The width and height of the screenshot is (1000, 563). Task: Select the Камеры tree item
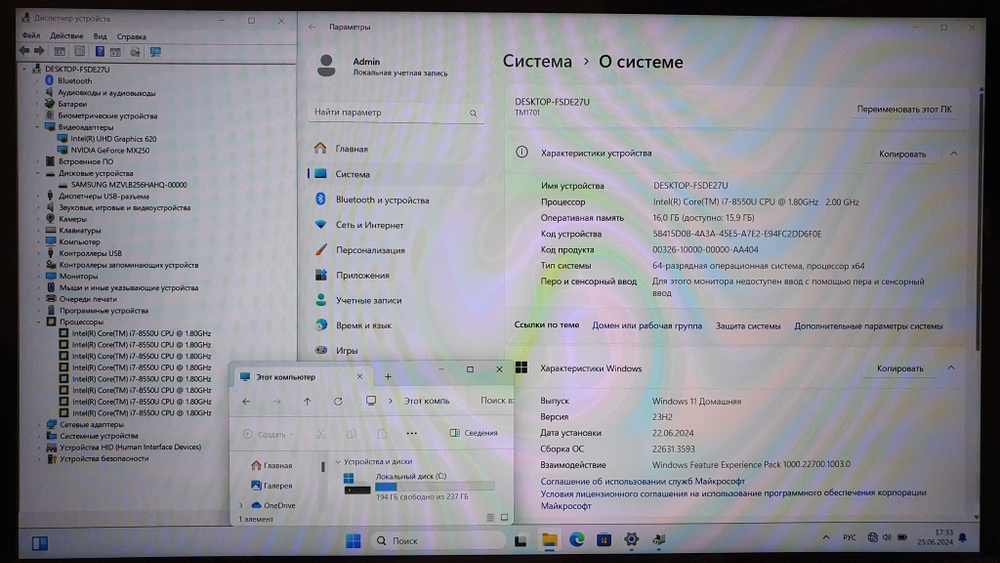coord(73,219)
